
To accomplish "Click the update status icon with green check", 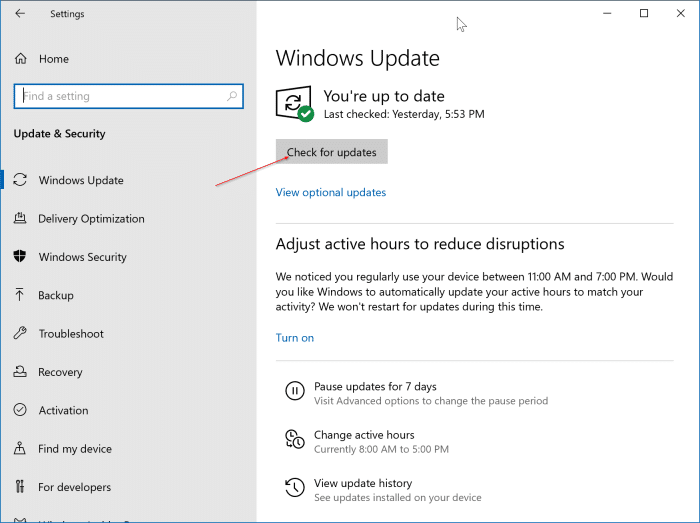I will (295, 104).
